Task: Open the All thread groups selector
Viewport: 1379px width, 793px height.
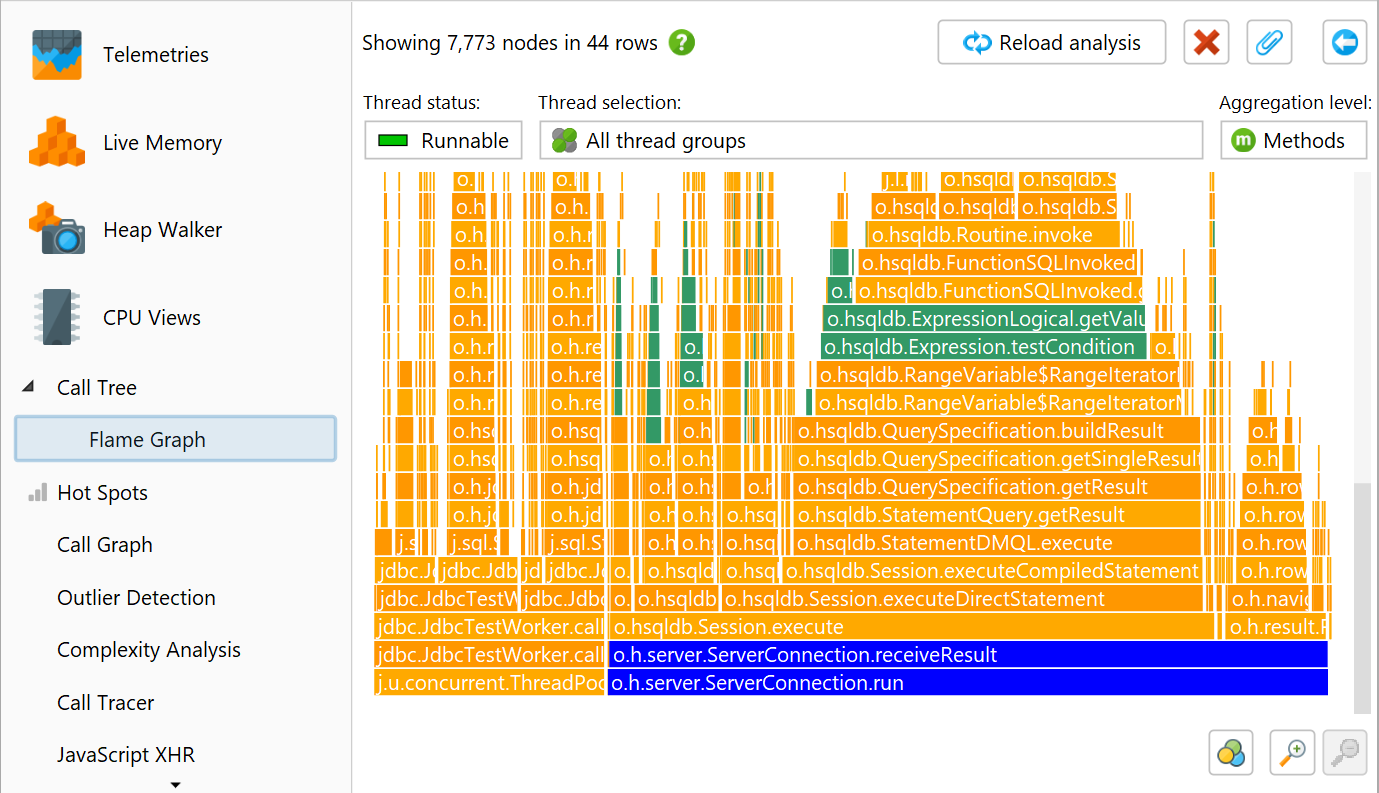Action: pyautogui.click(x=871, y=141)
